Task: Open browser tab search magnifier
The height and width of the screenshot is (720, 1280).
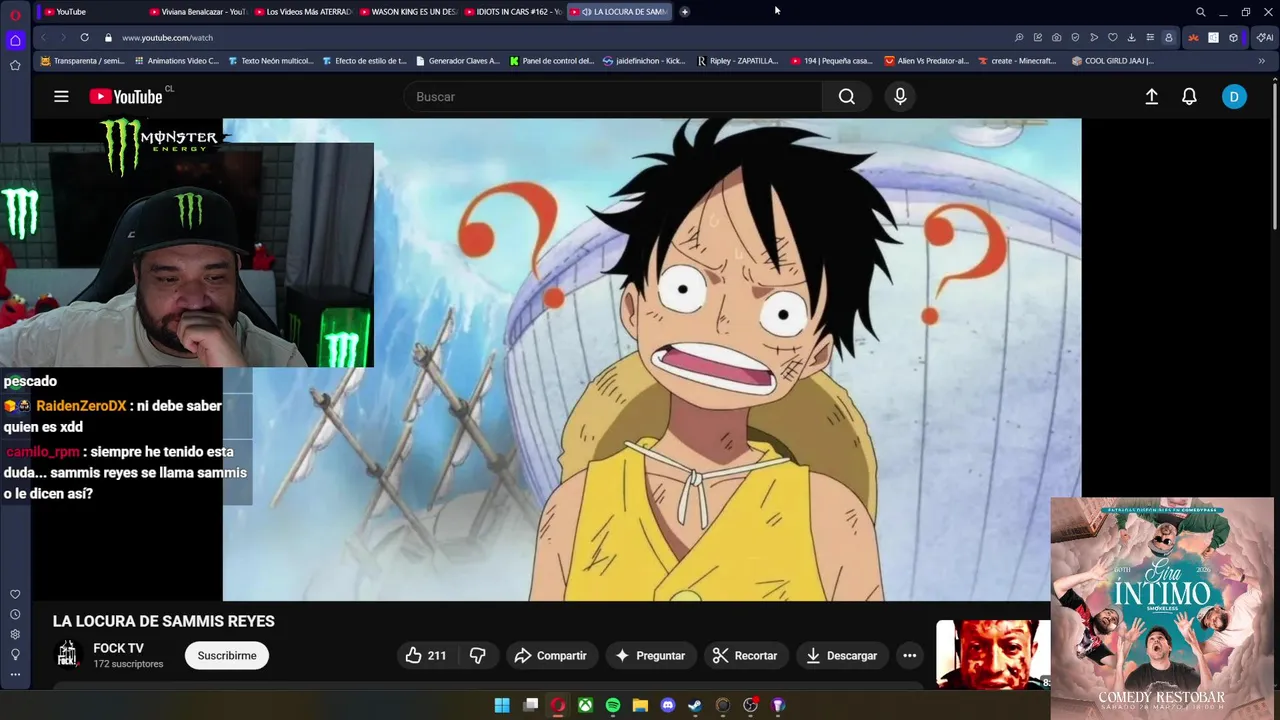Action: [1201, 12]
